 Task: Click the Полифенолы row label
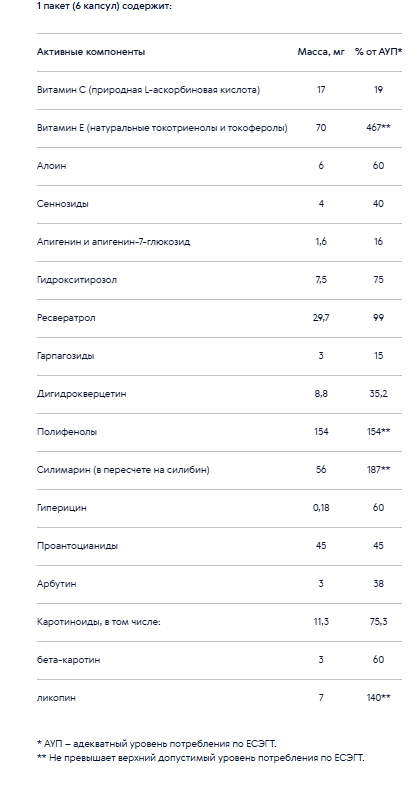click(x=67, y=432)
